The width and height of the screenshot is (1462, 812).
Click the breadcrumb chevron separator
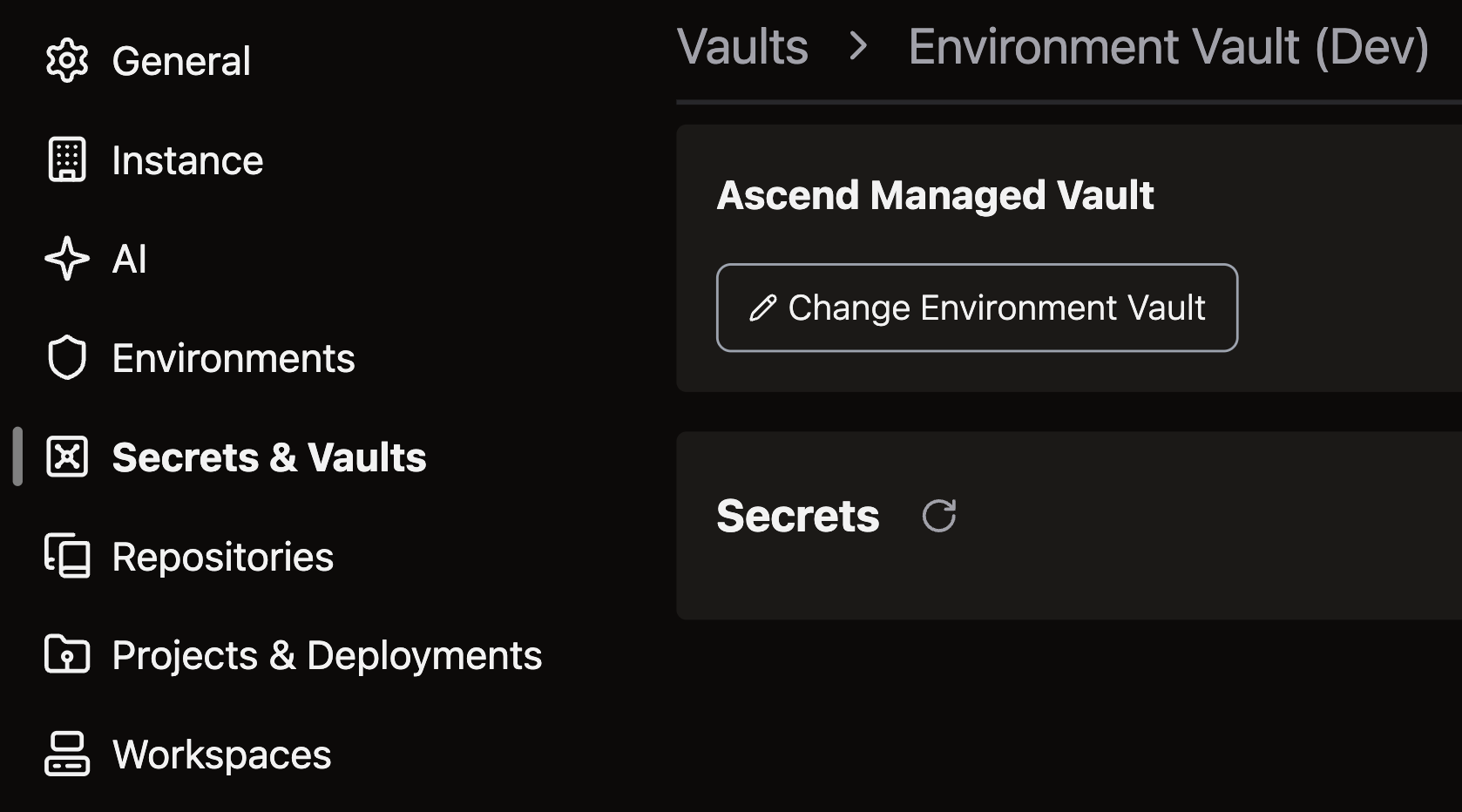coord(858,47)
